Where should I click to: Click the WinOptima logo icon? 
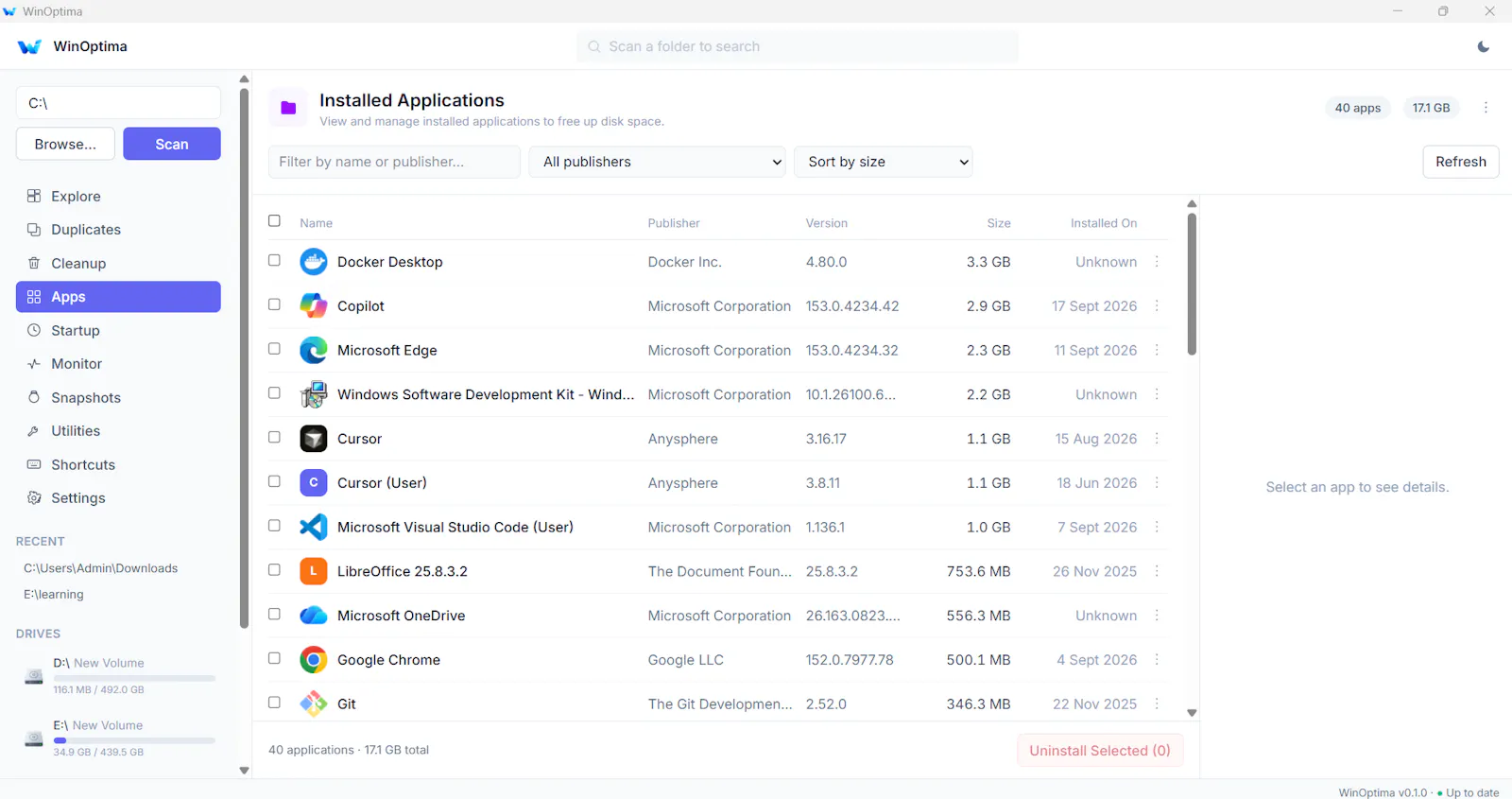[x=29, y=46]
